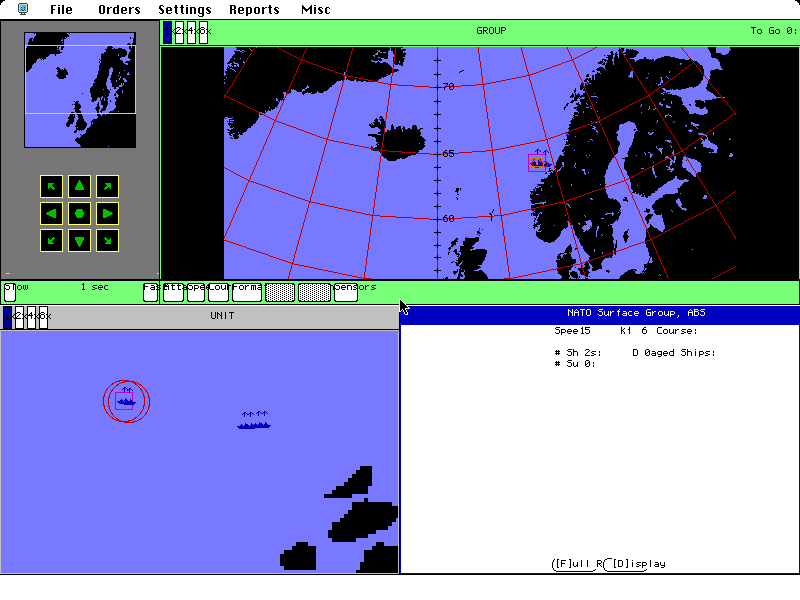Set the Unit window zoom to 8x
800x600 pixels.
pyautogui.click(x=43, y=317)
